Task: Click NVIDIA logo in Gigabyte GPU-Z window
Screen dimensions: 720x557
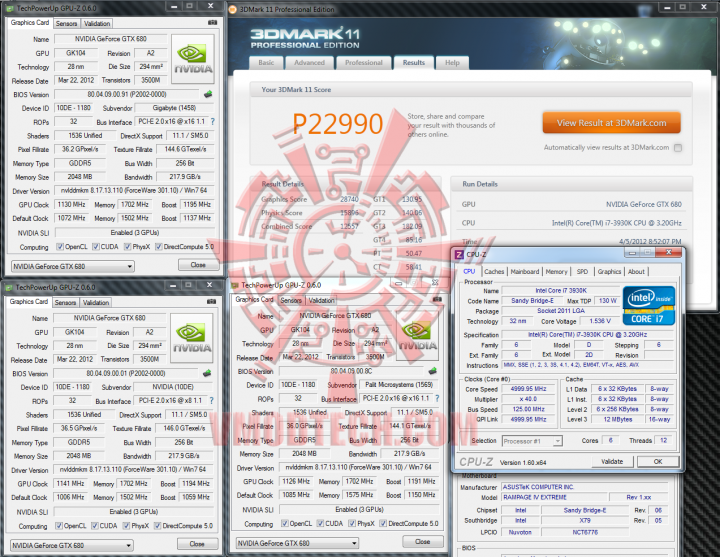Action: pyautogui.click(x=192, y=59)
